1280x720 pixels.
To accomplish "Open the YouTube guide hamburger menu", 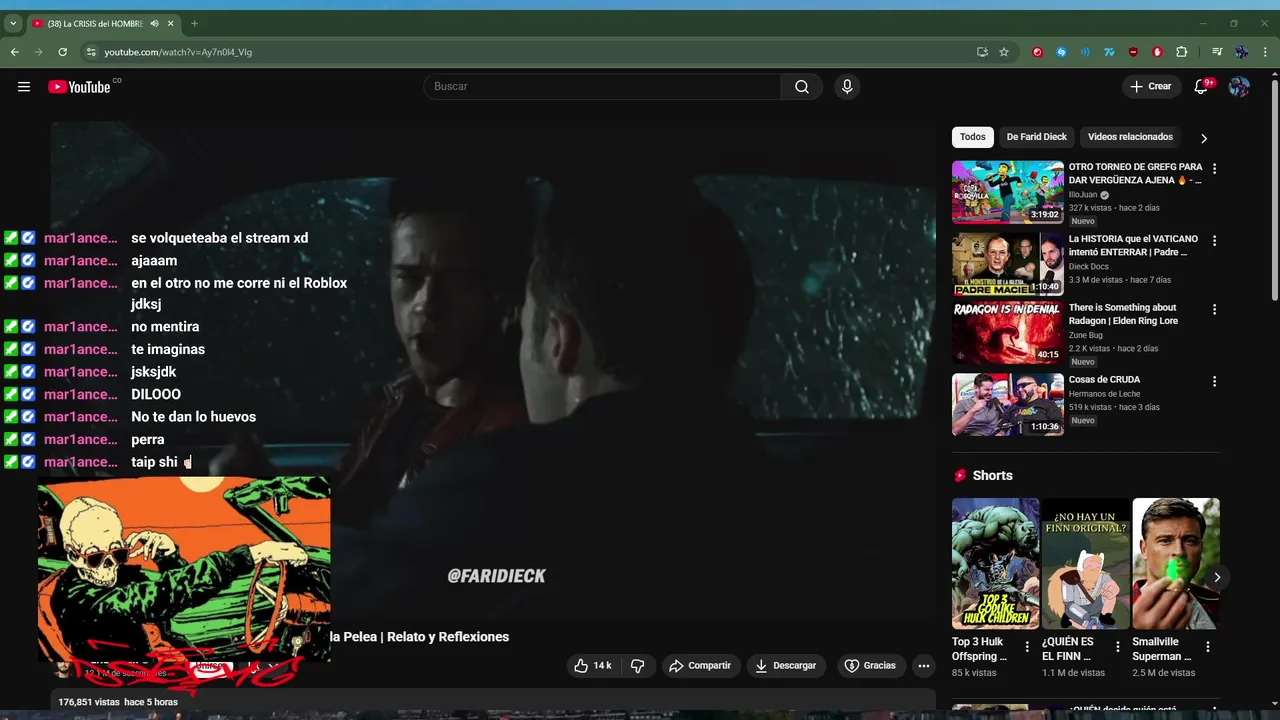I will (x=24, y=87).
